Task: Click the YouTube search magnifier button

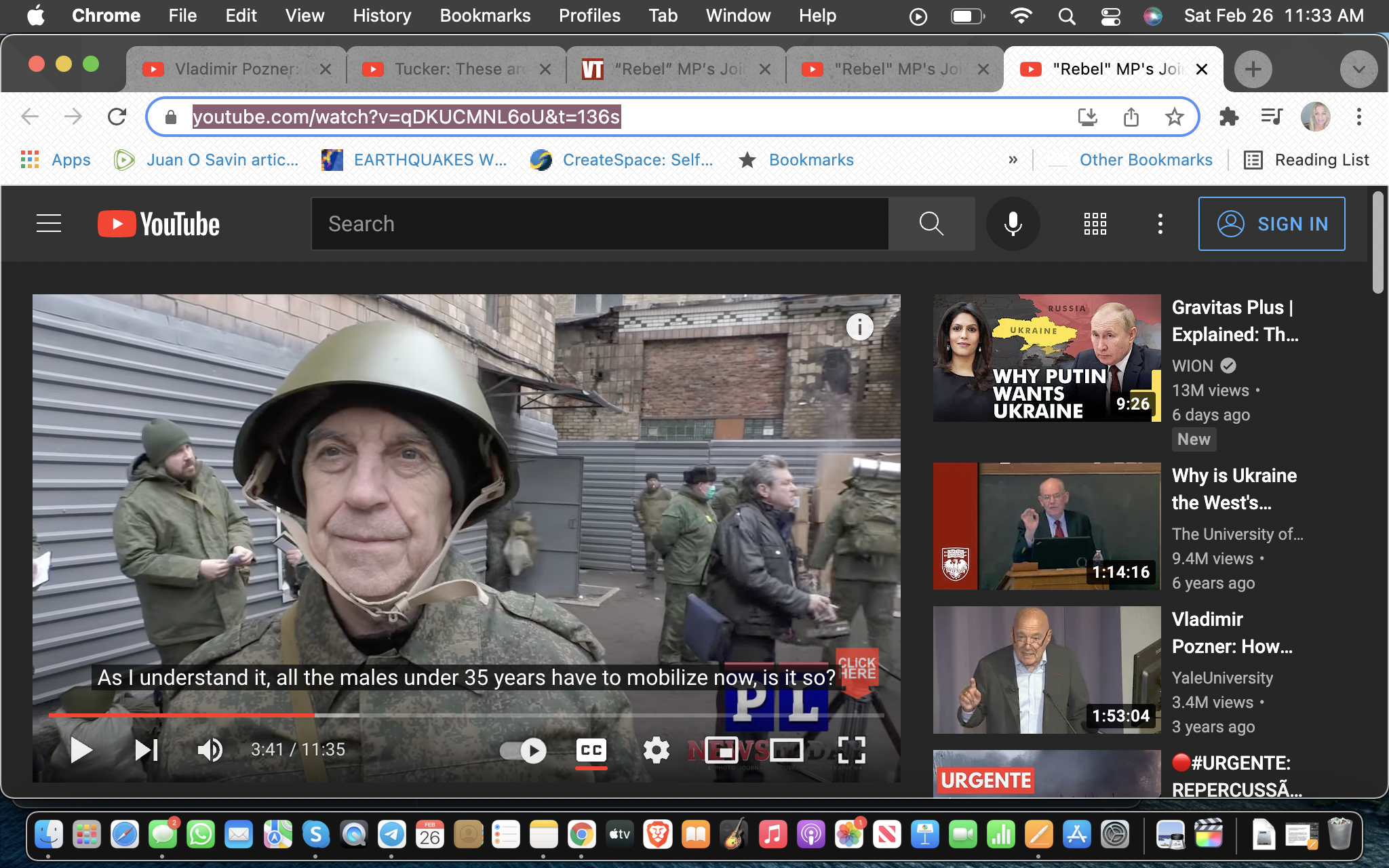Action: click(932, 224)
